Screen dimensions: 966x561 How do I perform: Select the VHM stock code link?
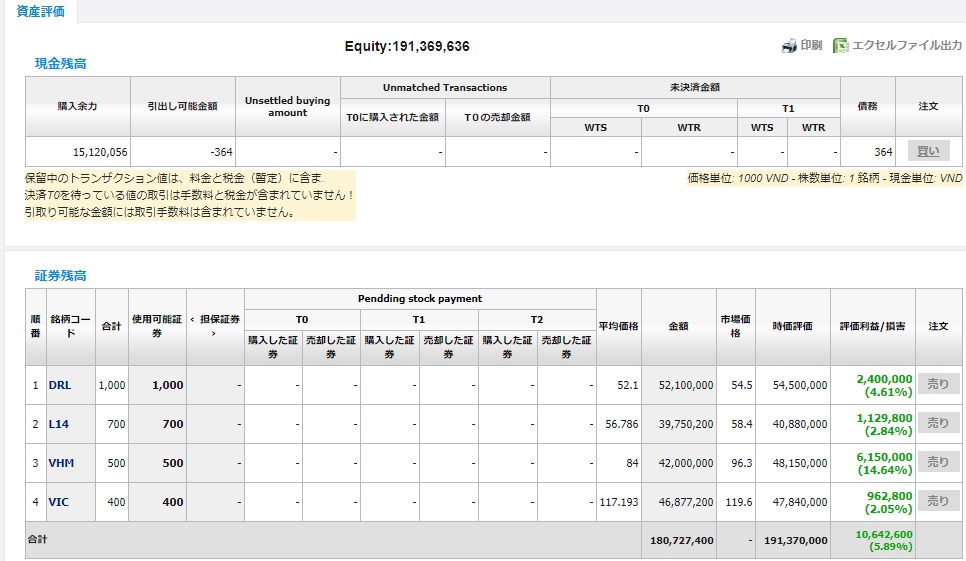[60, 463]
